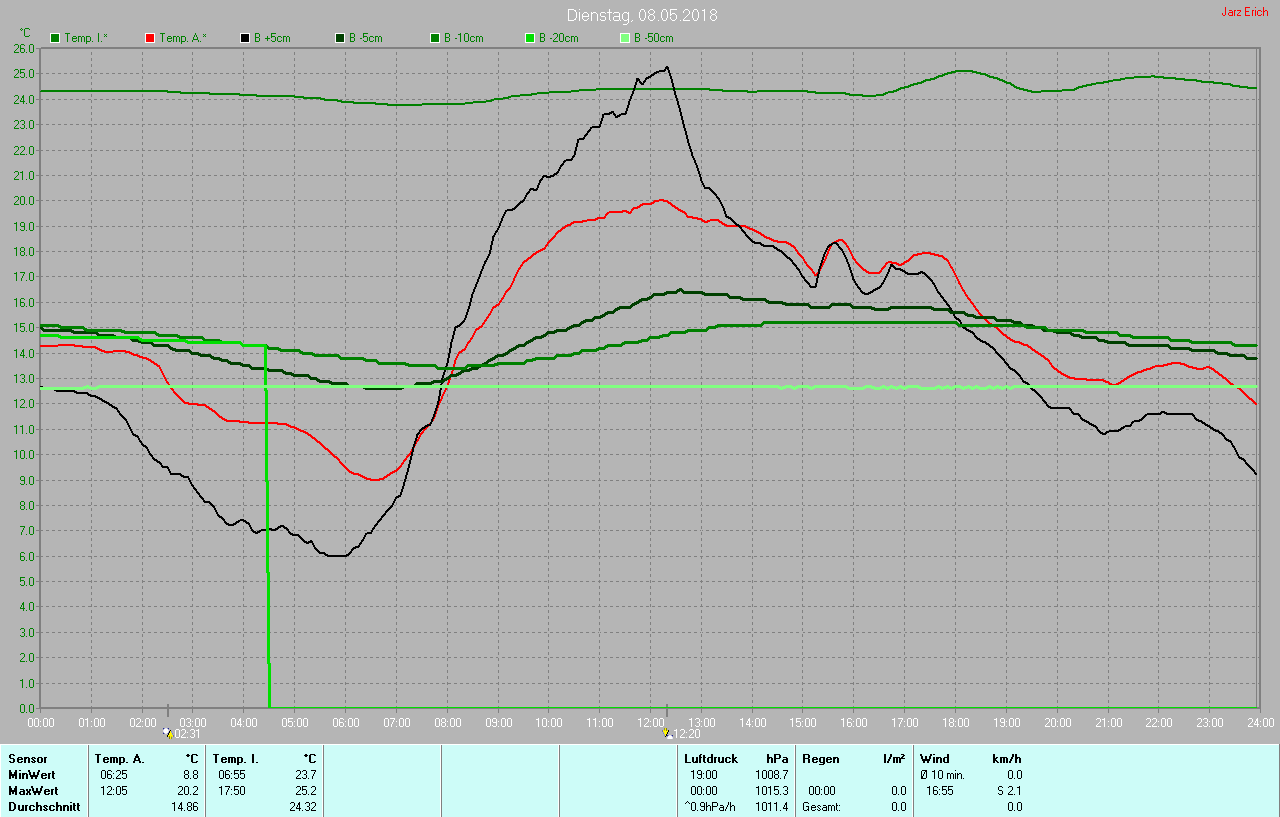Click the Durchschnitt row label
Image resolution: width=1280 pixels, height=817 pixels.
click(44, 807)
